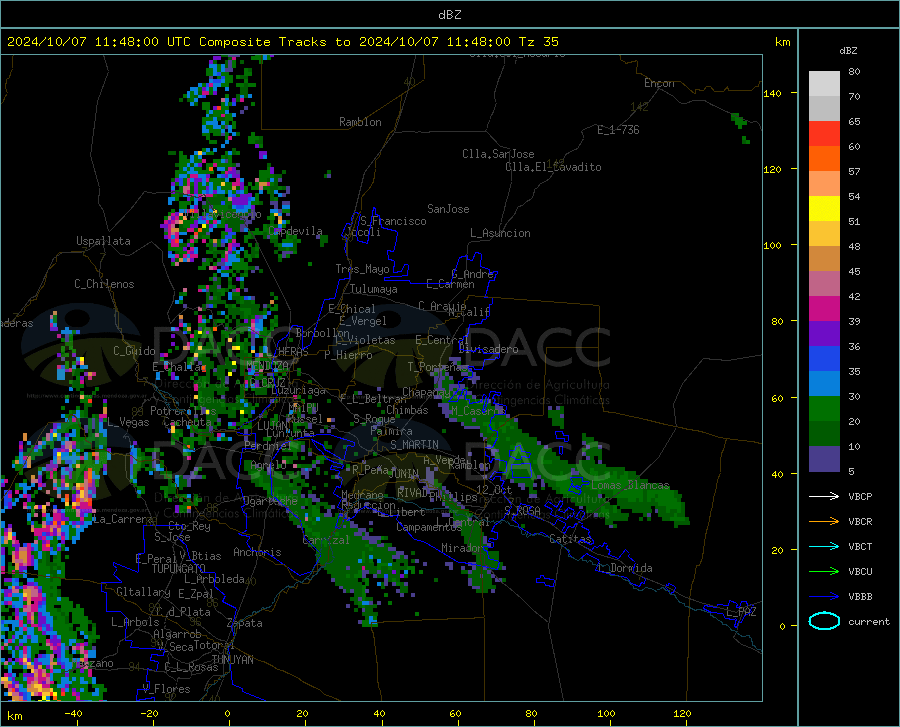Select the 2024/10/07 11:48:00 UTC Composite Tracks header
The image size is (900, 727).
click(282, 42)
